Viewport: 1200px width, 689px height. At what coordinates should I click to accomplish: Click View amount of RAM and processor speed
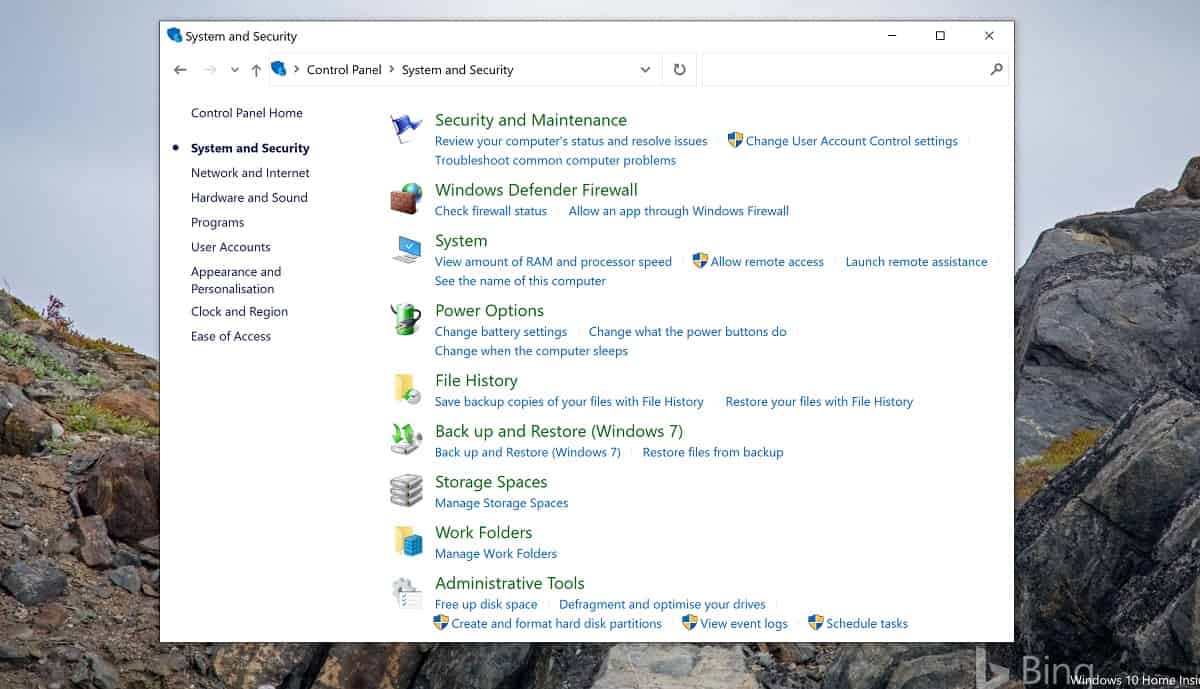pos(553,262)
